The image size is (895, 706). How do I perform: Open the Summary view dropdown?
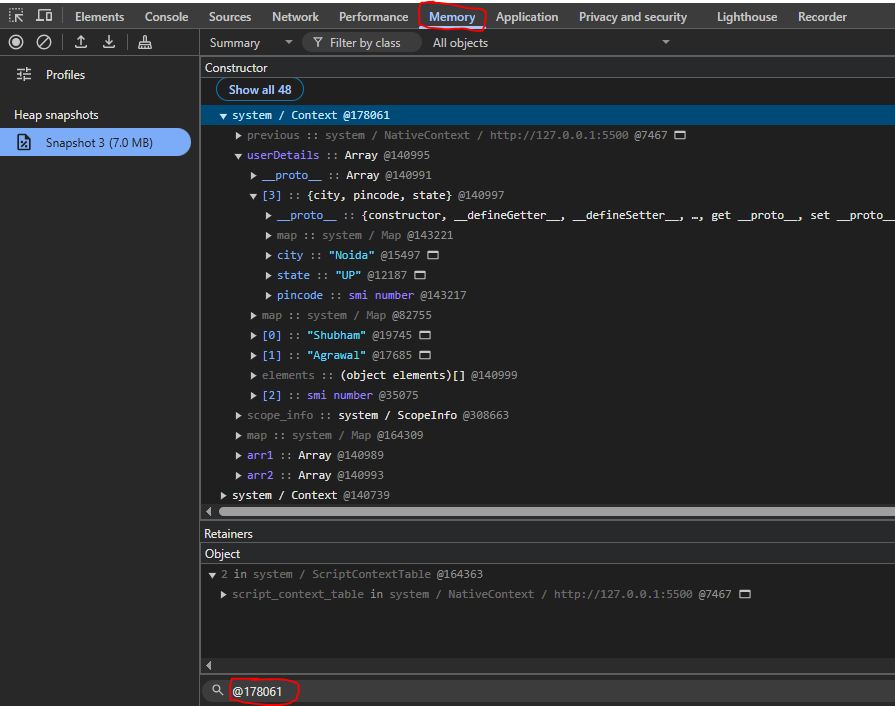click(250, 43)
